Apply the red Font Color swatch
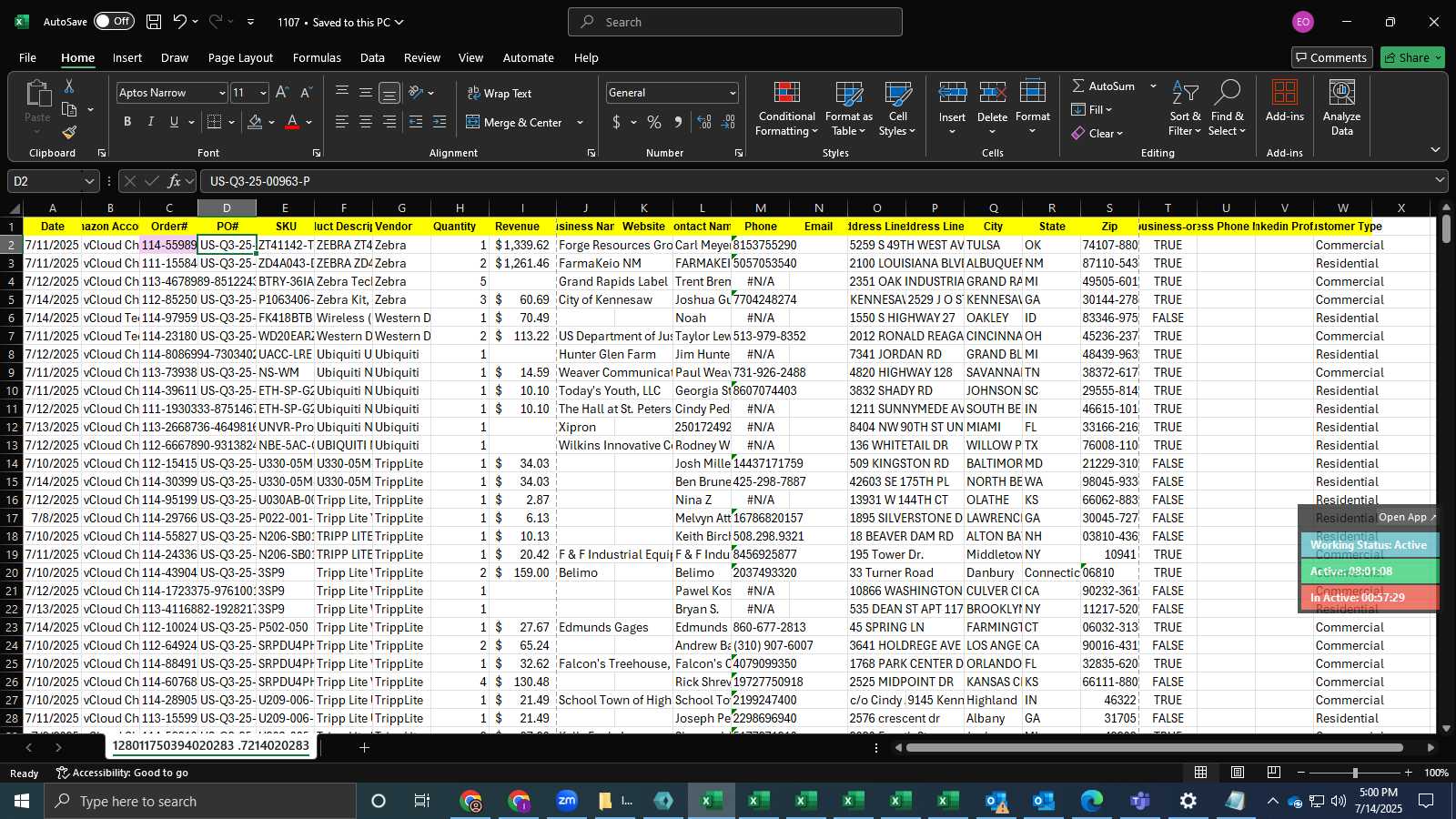1456x819 pixels. click(292, 122)
